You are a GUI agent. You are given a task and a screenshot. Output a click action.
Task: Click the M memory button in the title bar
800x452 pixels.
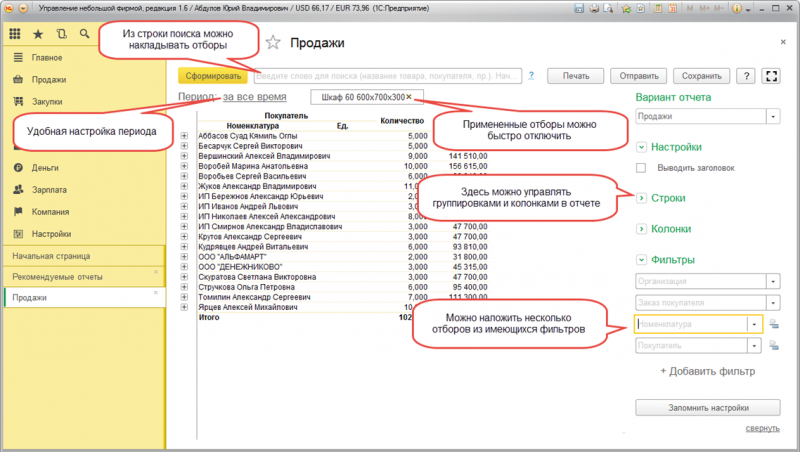690,8
